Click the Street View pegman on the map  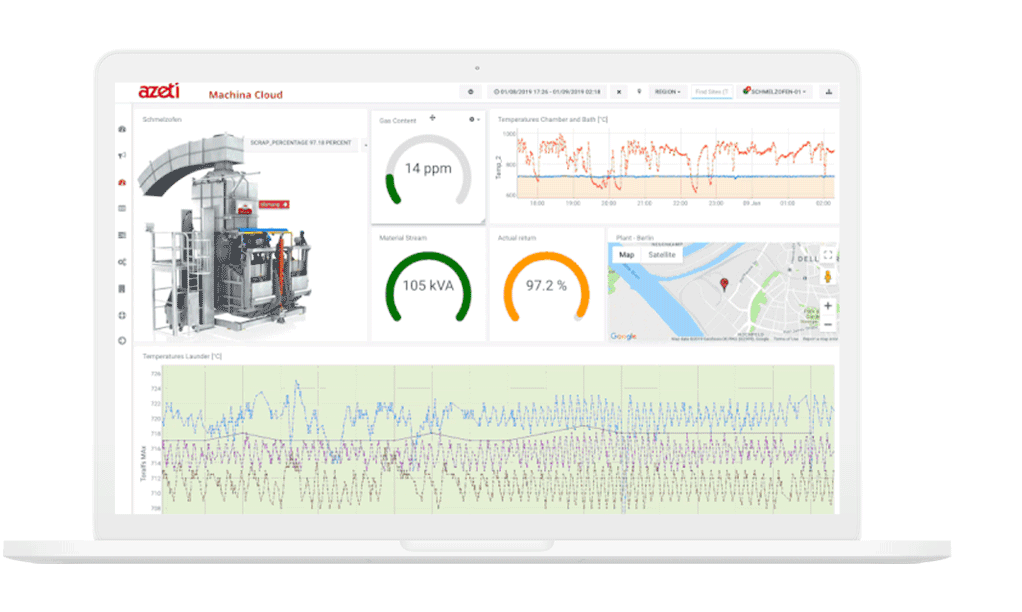point(827,276)
